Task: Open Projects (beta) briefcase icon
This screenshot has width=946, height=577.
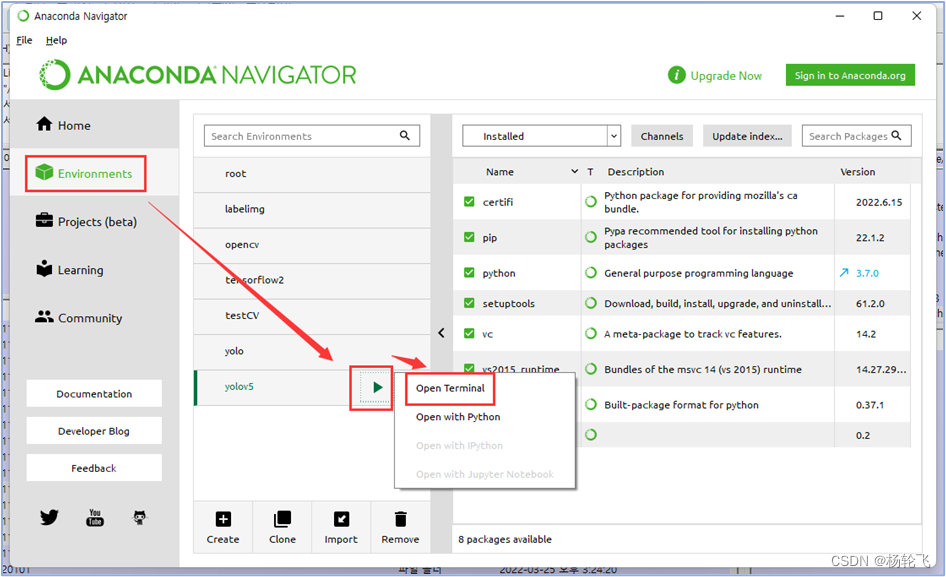Action: click(x=44, y=220)
